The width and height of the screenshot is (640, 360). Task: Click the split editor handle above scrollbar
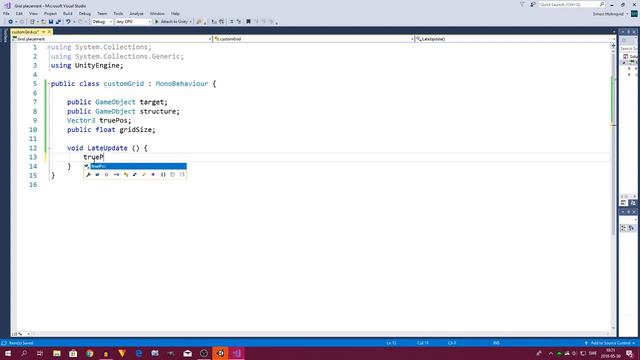[613, 46]
